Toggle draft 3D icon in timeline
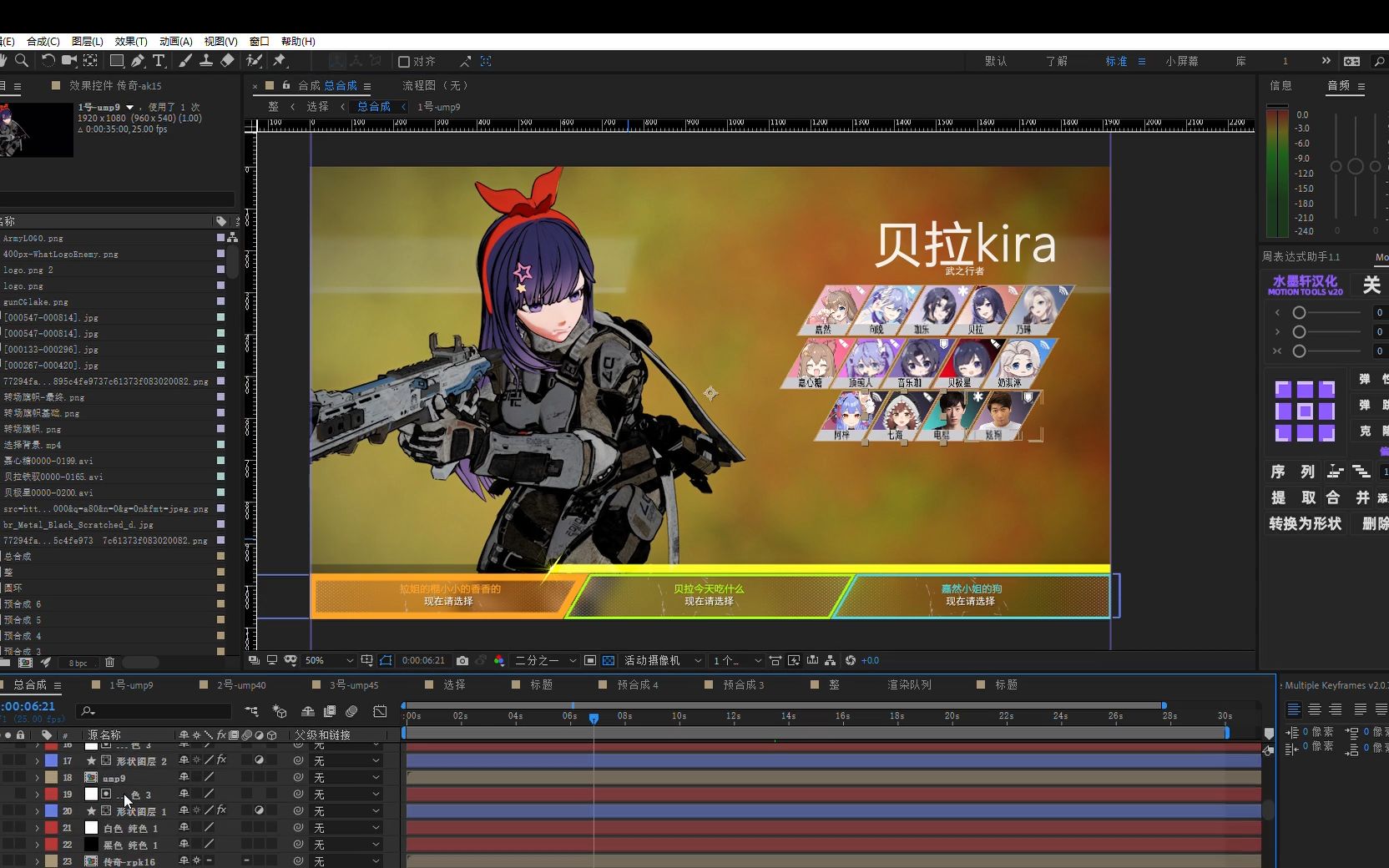Screen dimensions: 1389x868 pyautogui.click(x=280, y=711)
